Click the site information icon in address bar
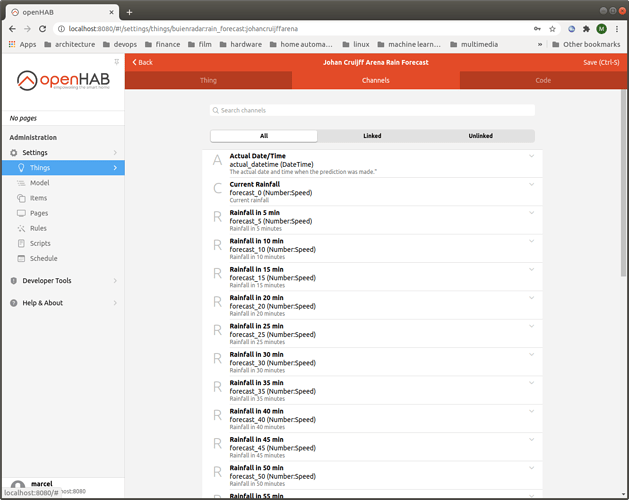 [61, 29]
